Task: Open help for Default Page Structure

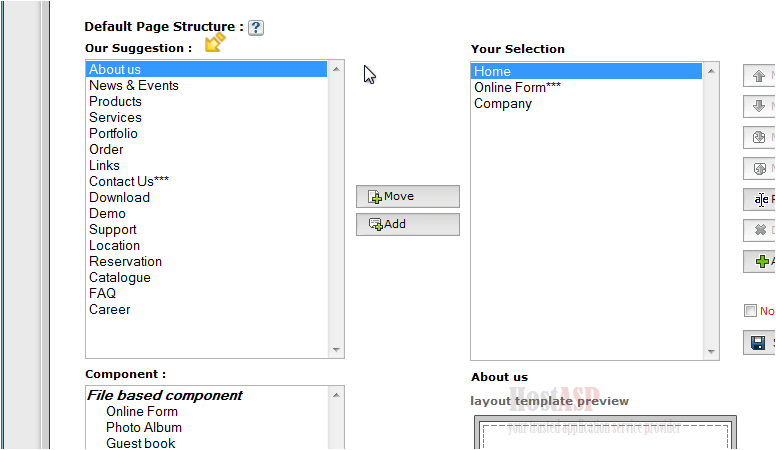Action: pyautogui.click(x=256, y=28)
